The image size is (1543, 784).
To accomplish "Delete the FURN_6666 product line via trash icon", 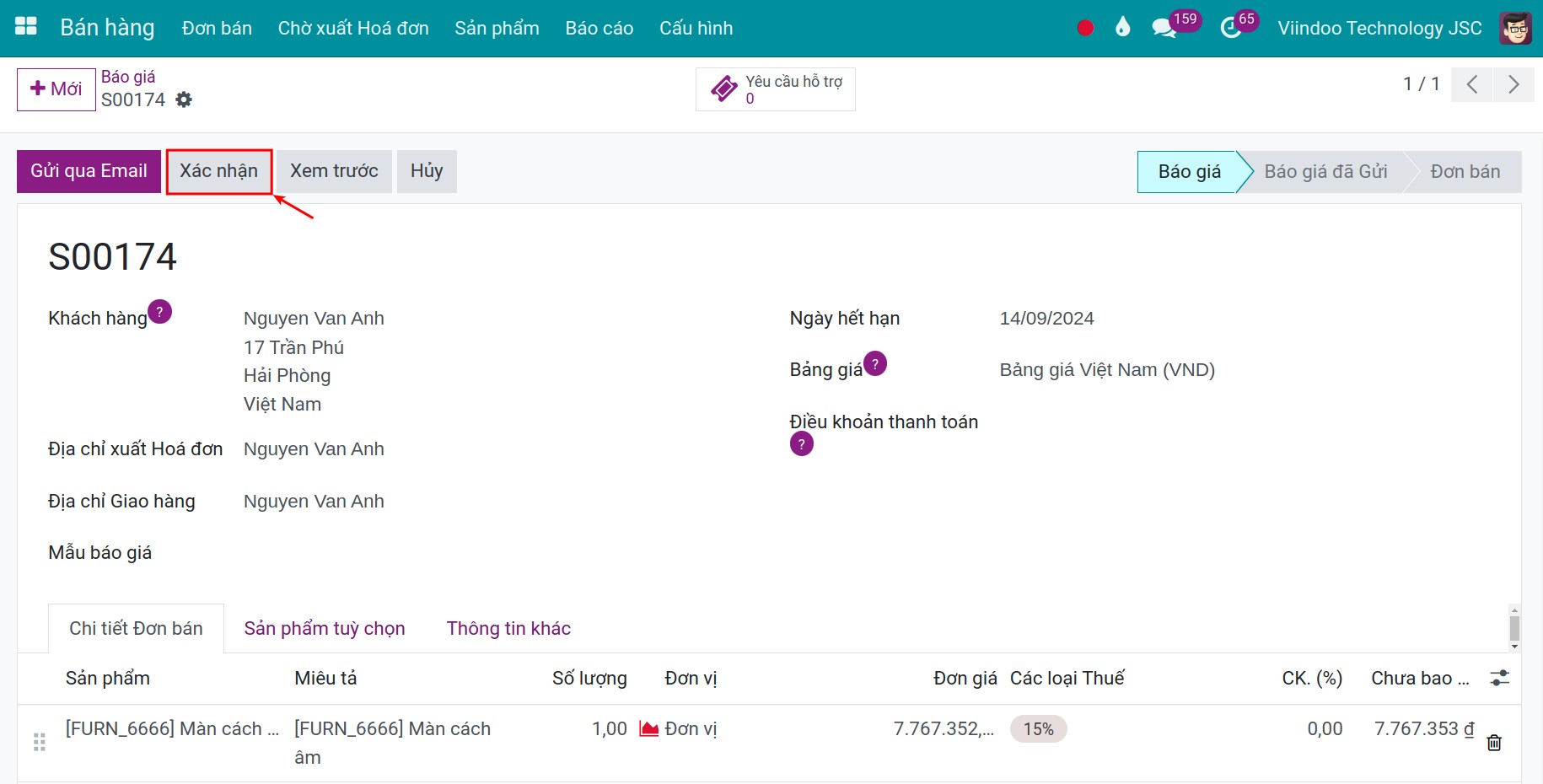I will [x=1494, y=743].
